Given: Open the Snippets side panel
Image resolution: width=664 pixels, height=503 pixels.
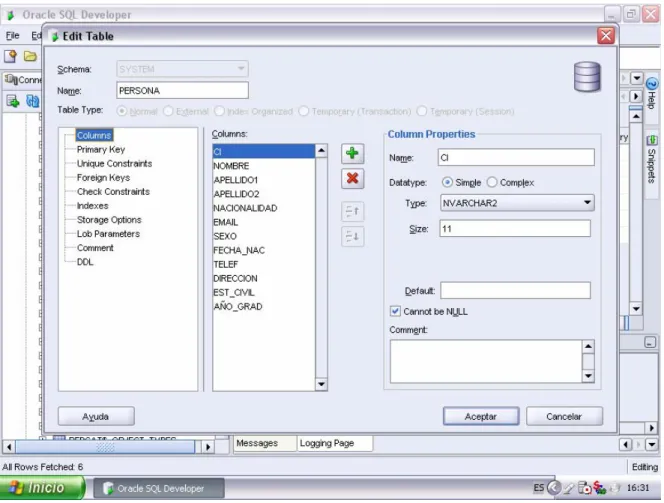Looking at the screenshot, I should pyautogui.click(x=652, y=160).
